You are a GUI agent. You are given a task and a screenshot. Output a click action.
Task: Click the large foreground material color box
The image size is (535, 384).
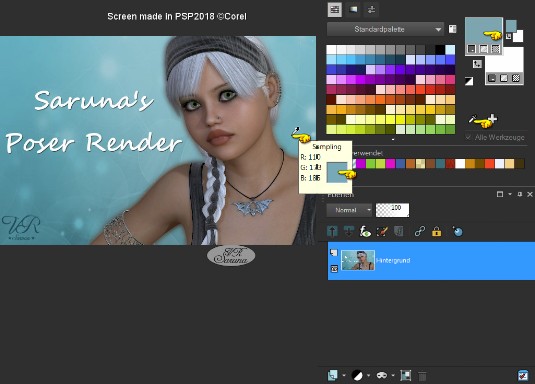tap(483, 31)
